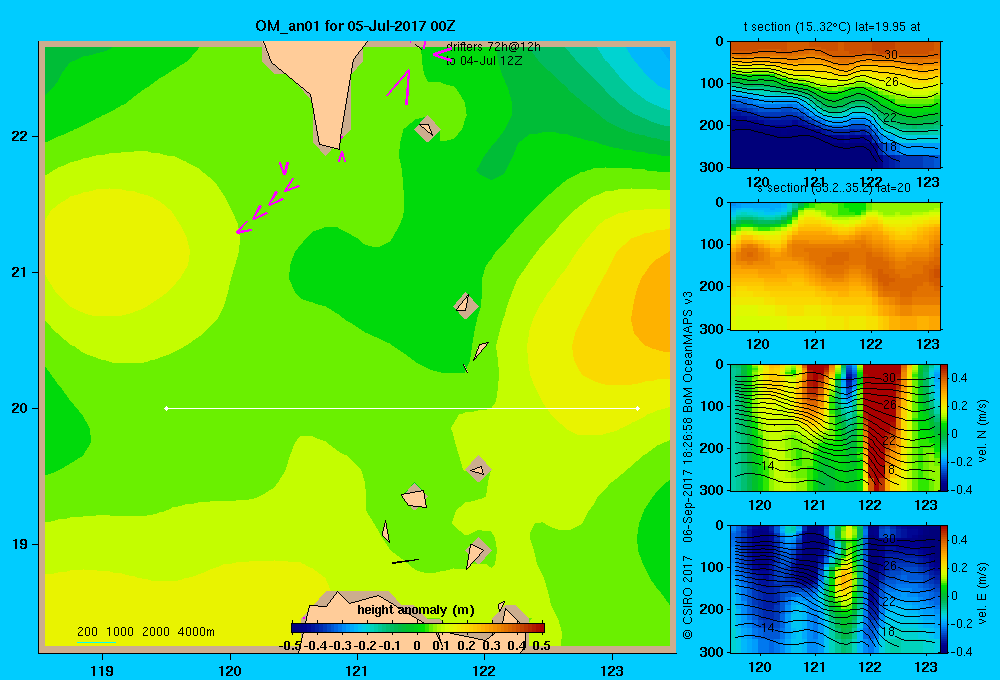Click the longitude 121 axis label on the main map
Screen dimensions: 1000x680
357,670
